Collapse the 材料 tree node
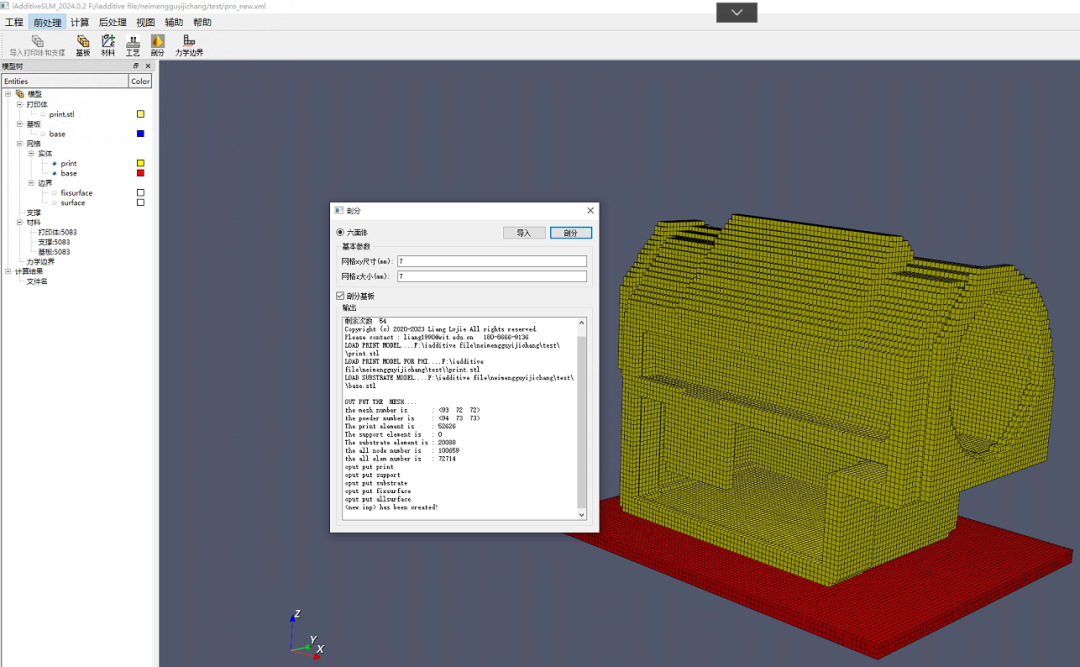This screenshot has height=667, width=1080. point(20,222)
